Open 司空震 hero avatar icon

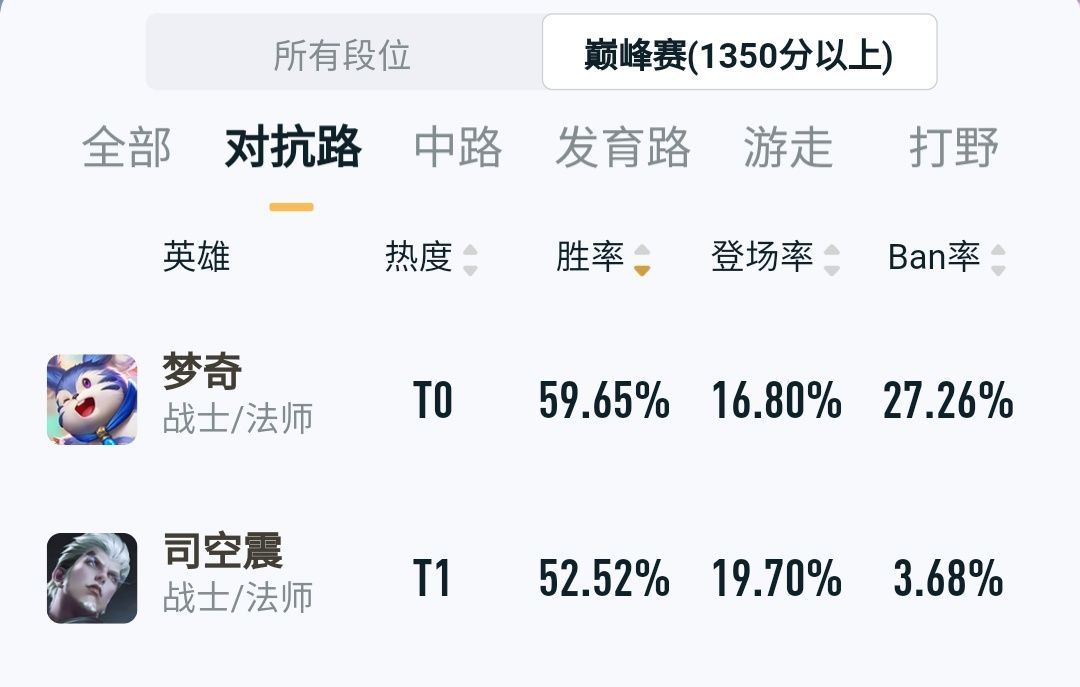point(92,578)
